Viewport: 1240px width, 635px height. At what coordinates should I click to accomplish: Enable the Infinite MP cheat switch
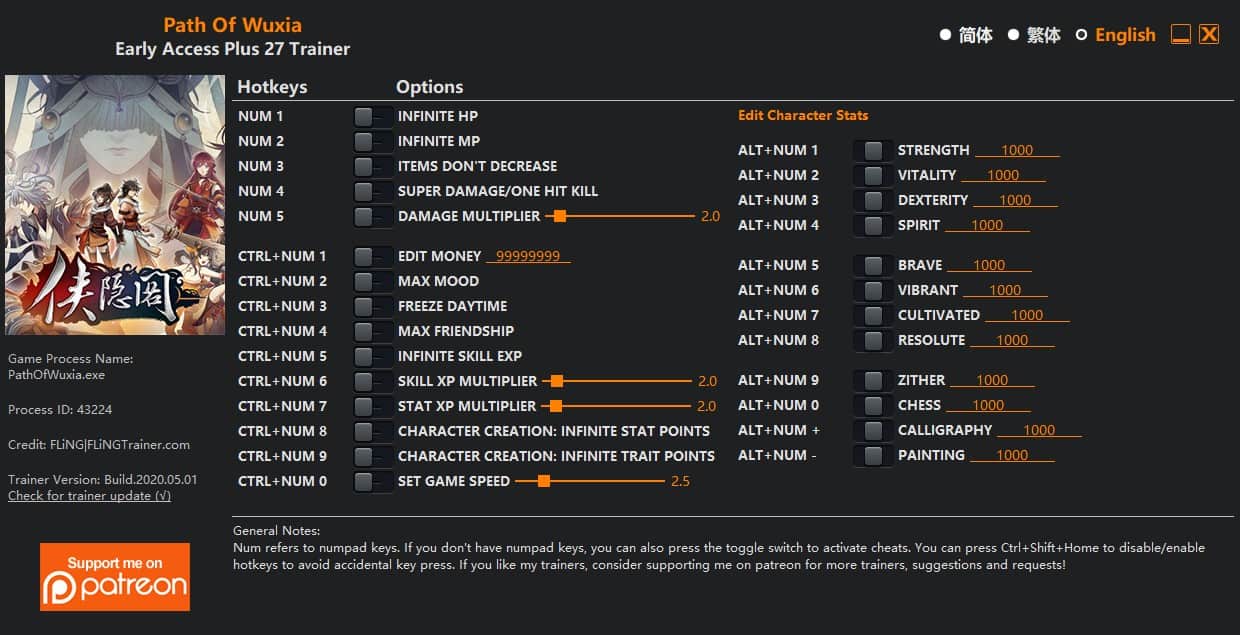pos(373,141)
